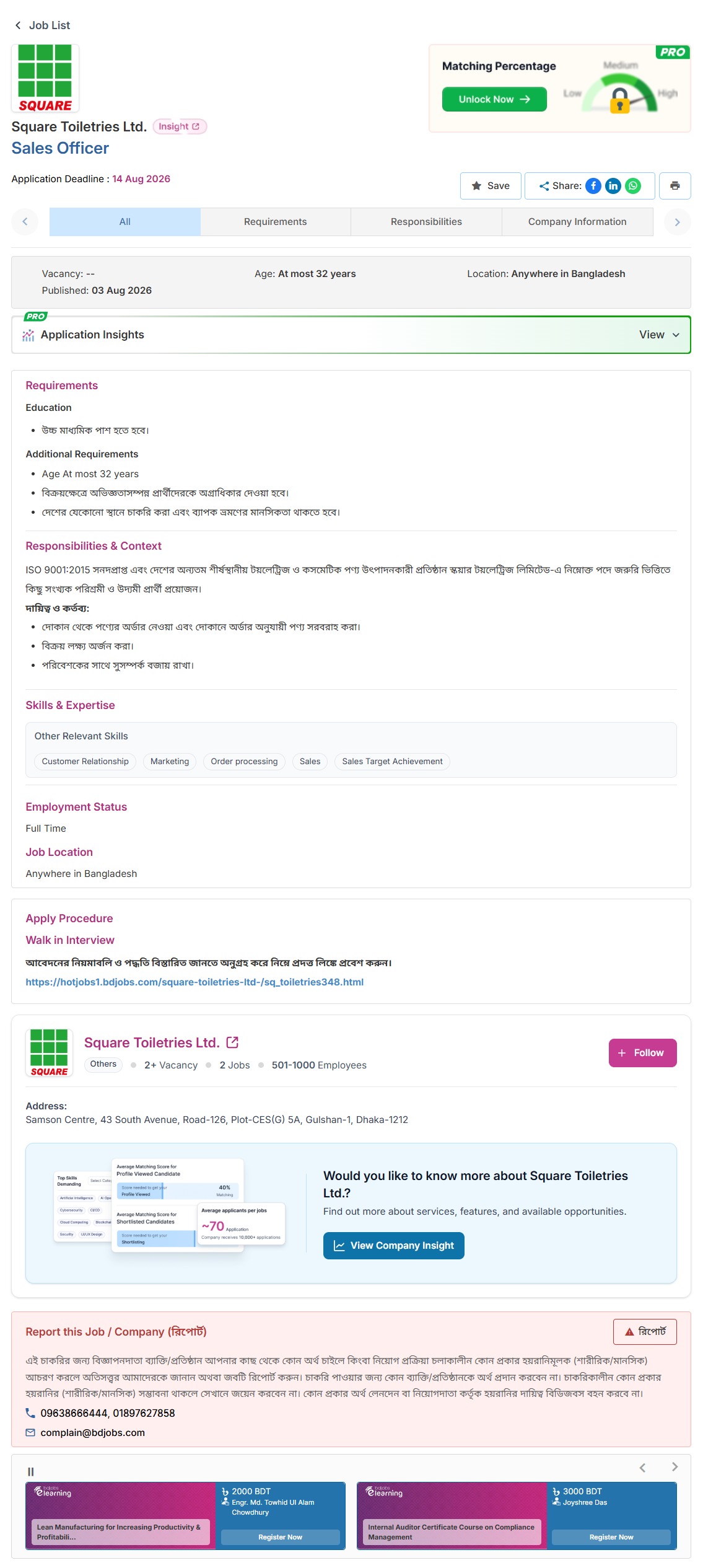The height and width of the screenshot is (1568, 703).
Task: Share job on Facebook icon
Action: coord(593,186)
